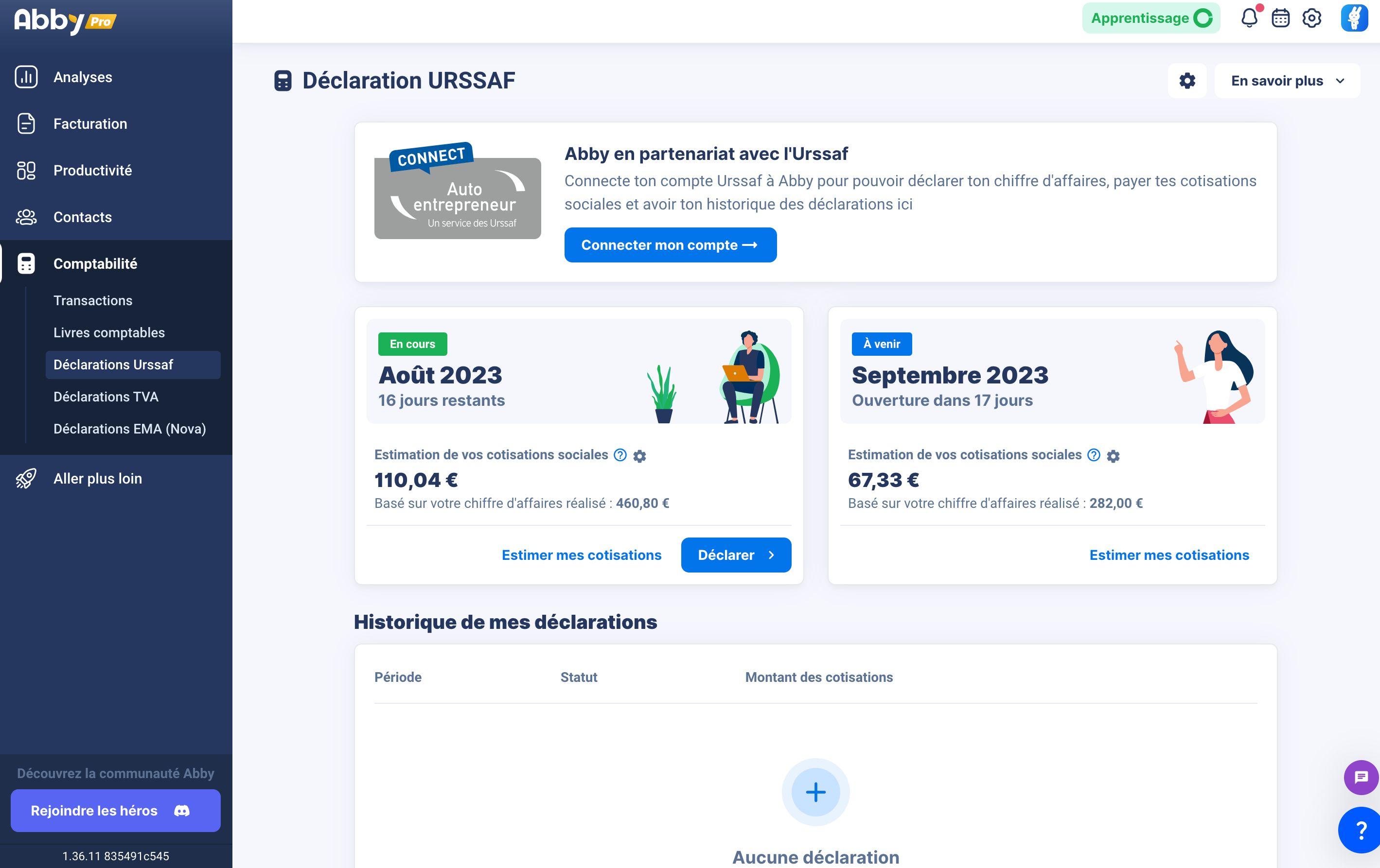The height and width of the screenshot is (868, 1380).
Task: Click Rejoindre les héros button
Action: (115, 811)
